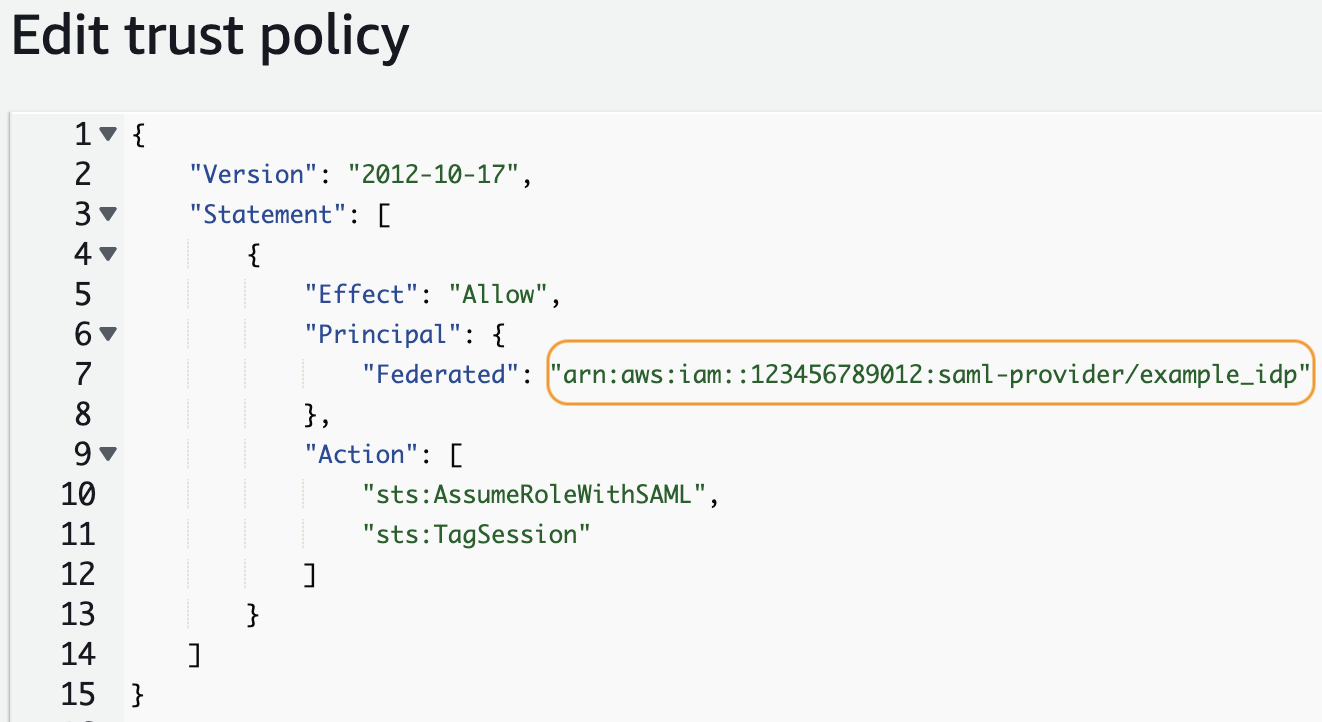This screenshot has height=722, width=1322.
Task: Collapse the Statement array on line 3
Action: coord(108,214)
